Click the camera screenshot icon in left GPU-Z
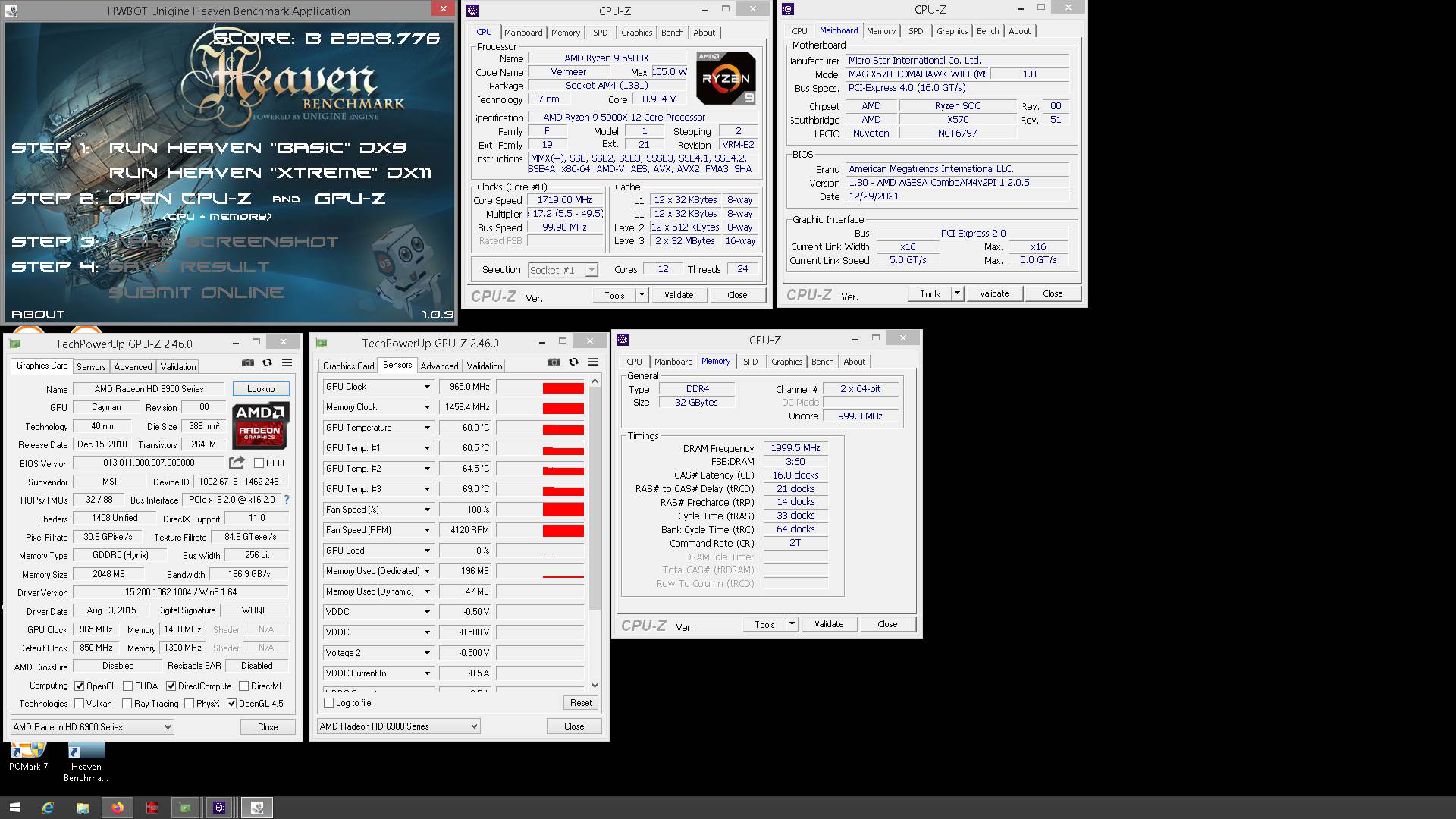Screen dimensions: 1456x819 point(248,363)
